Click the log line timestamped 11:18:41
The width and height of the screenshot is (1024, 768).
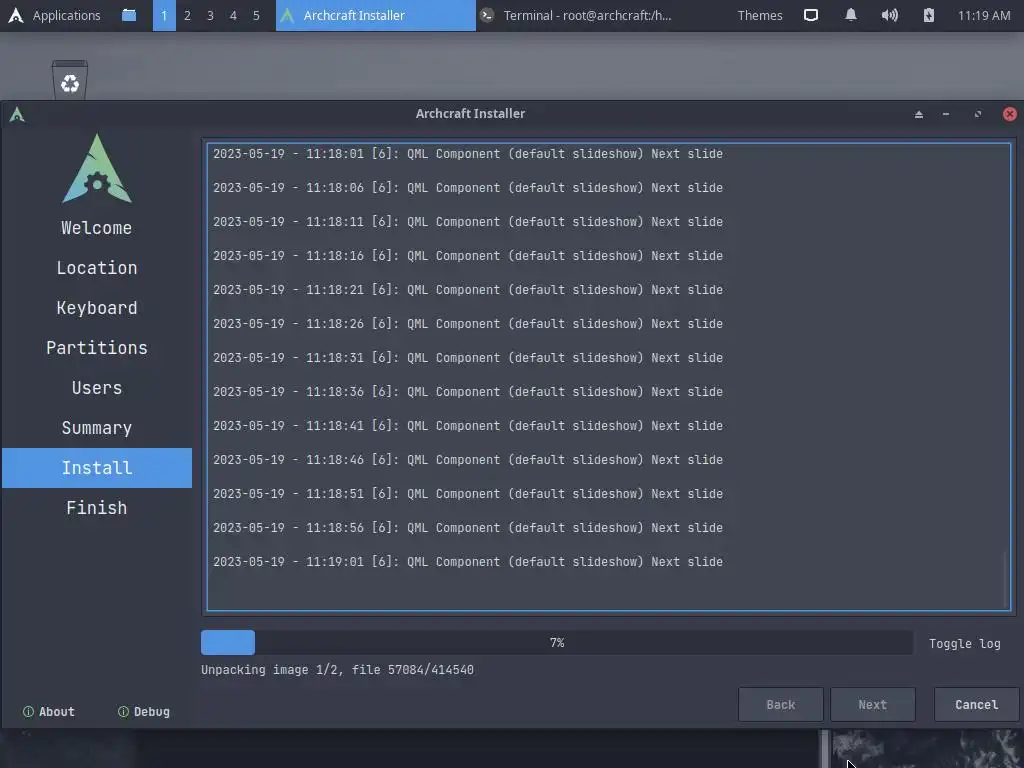[x=468, y=425]
